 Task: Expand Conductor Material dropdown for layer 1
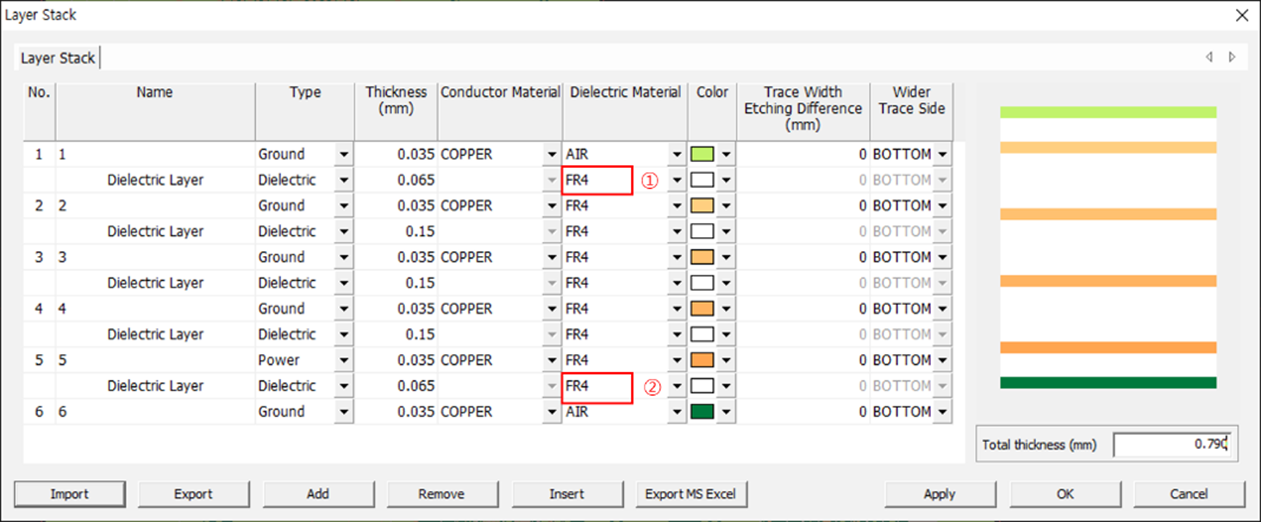coord(551,155)
